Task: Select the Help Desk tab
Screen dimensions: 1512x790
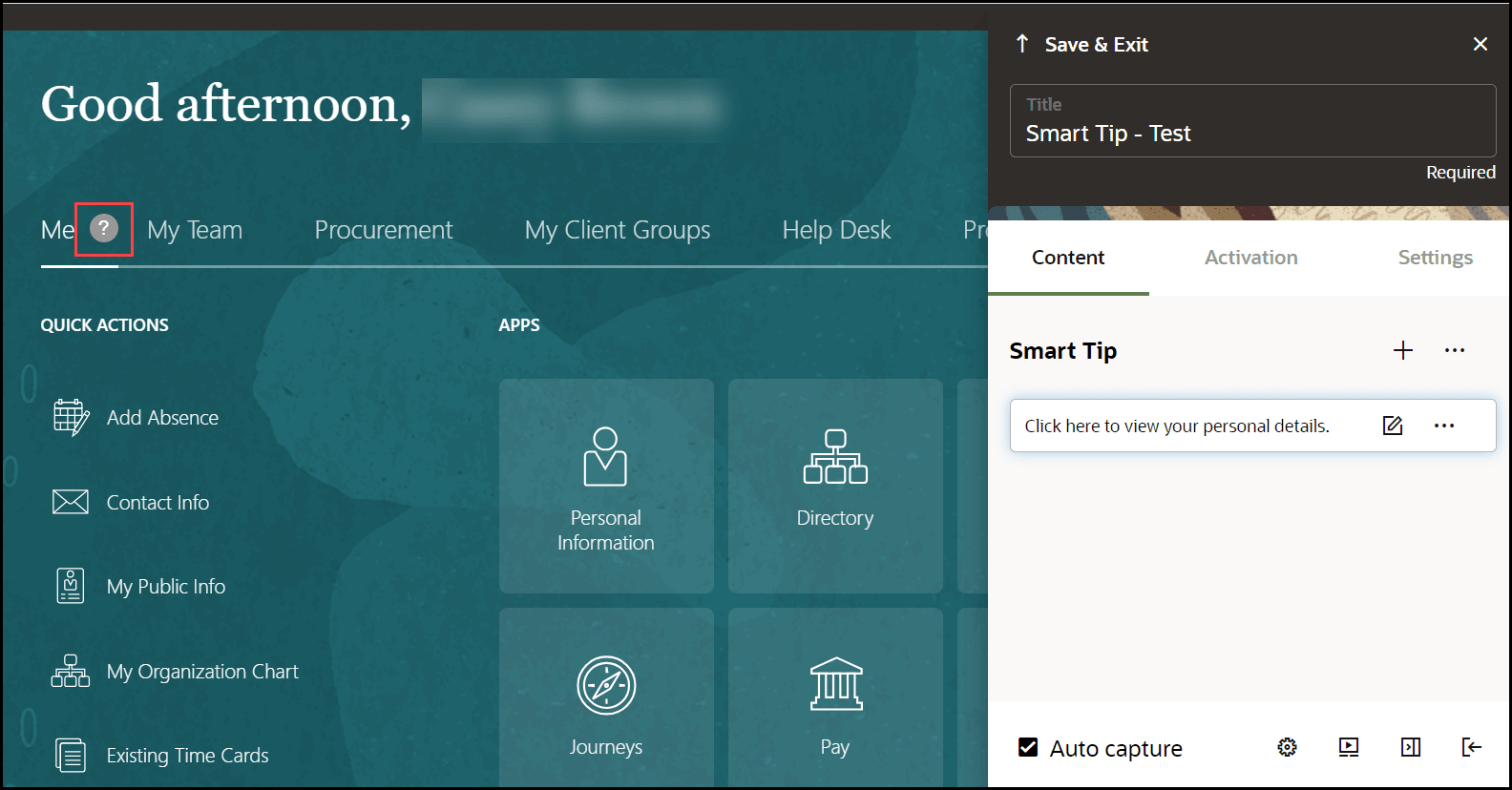Action: (837, 230)
